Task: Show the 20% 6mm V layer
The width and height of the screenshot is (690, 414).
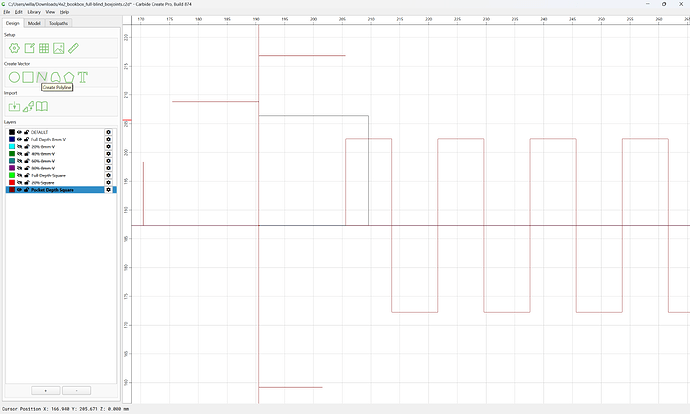Action: (19, 147)
